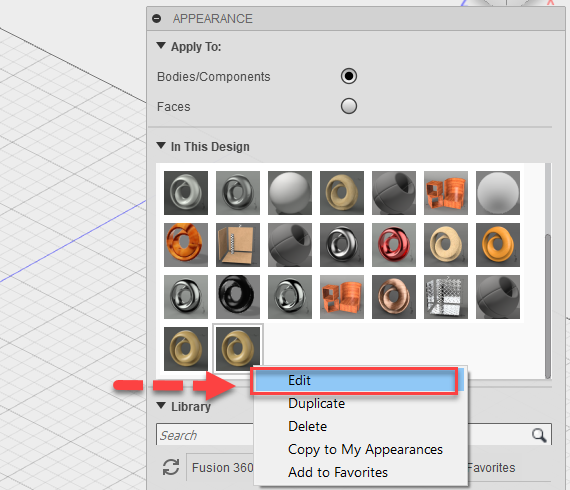The height and width of the screenshot is (490, 570).
Task: Collapse the APPEARANCE dialog with minus icon
Action: tap(157, 19)
